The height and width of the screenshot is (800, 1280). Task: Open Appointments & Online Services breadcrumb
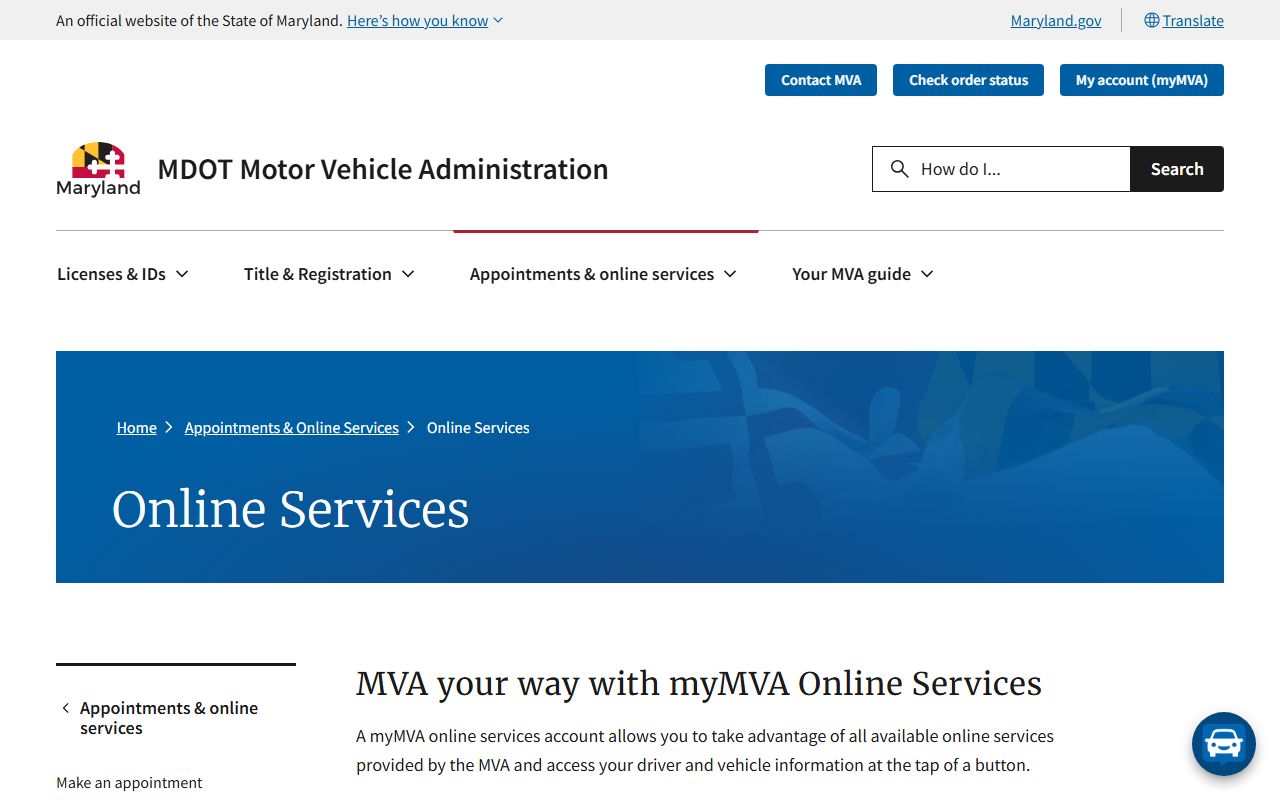292,427
